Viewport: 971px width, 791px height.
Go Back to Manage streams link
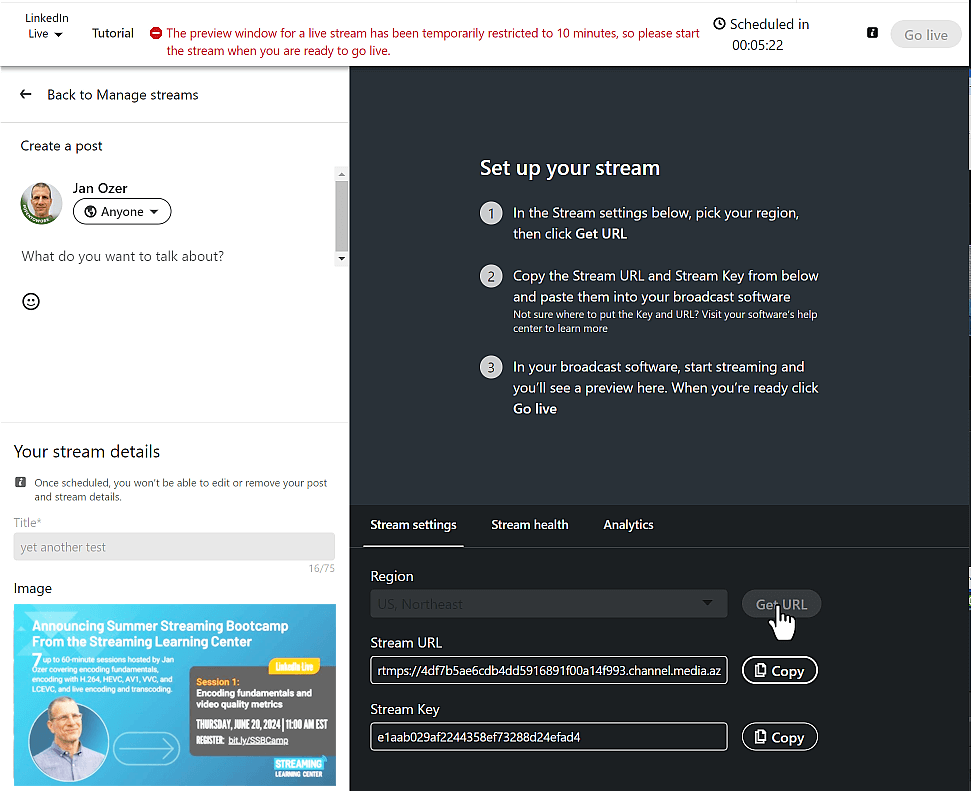(x=123, y=95)
